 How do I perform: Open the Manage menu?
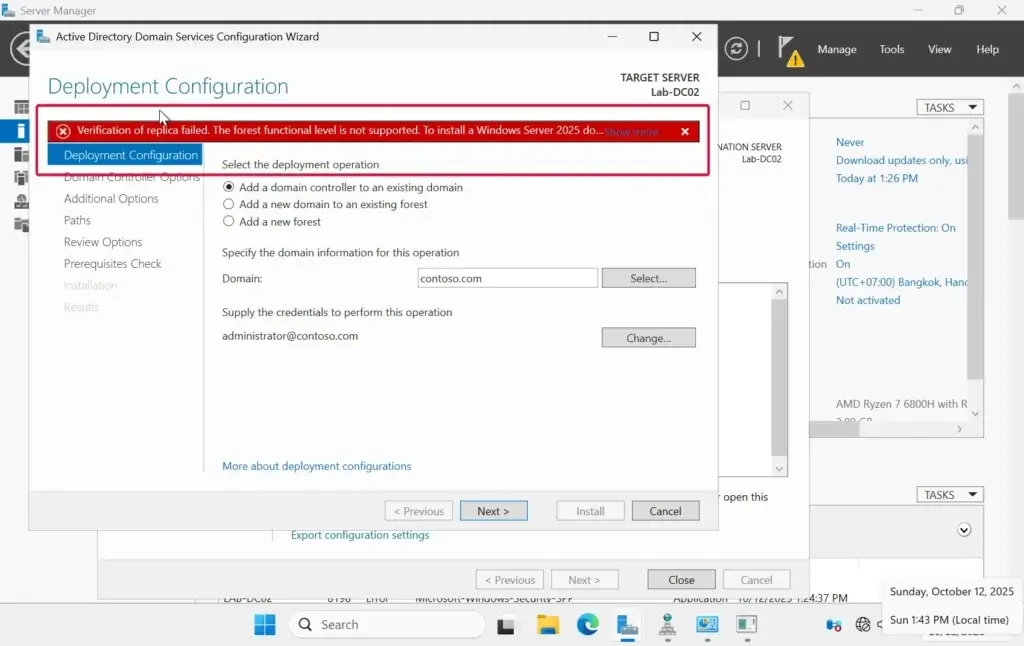[837, 49]
